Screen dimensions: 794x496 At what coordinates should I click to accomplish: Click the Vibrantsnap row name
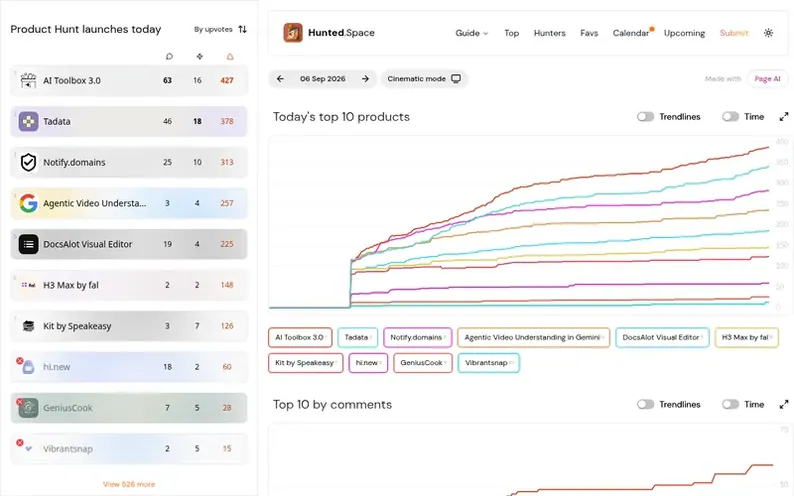point(68,449)
